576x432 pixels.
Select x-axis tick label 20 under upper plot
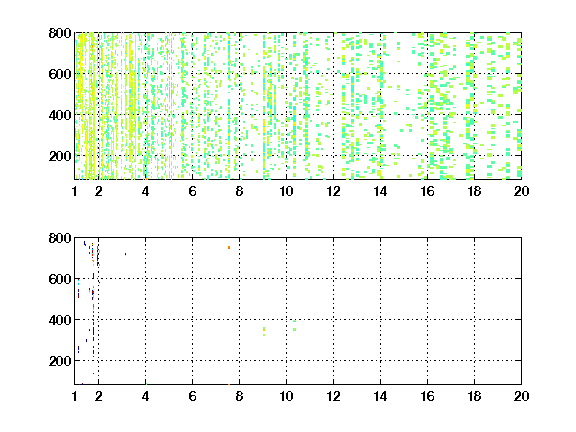521,191
